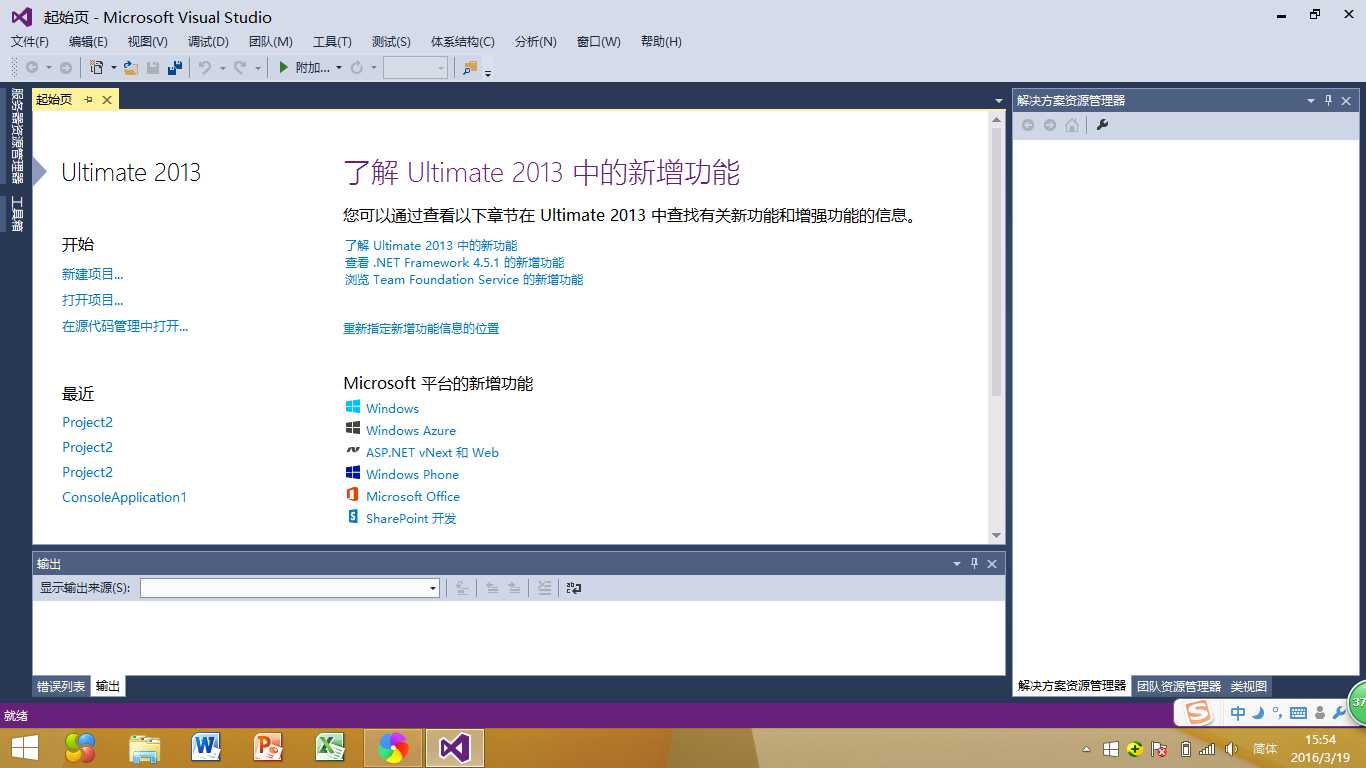
Task: Open the dropdown arrow next to 附加...
Action: click(x=339, y=68)
